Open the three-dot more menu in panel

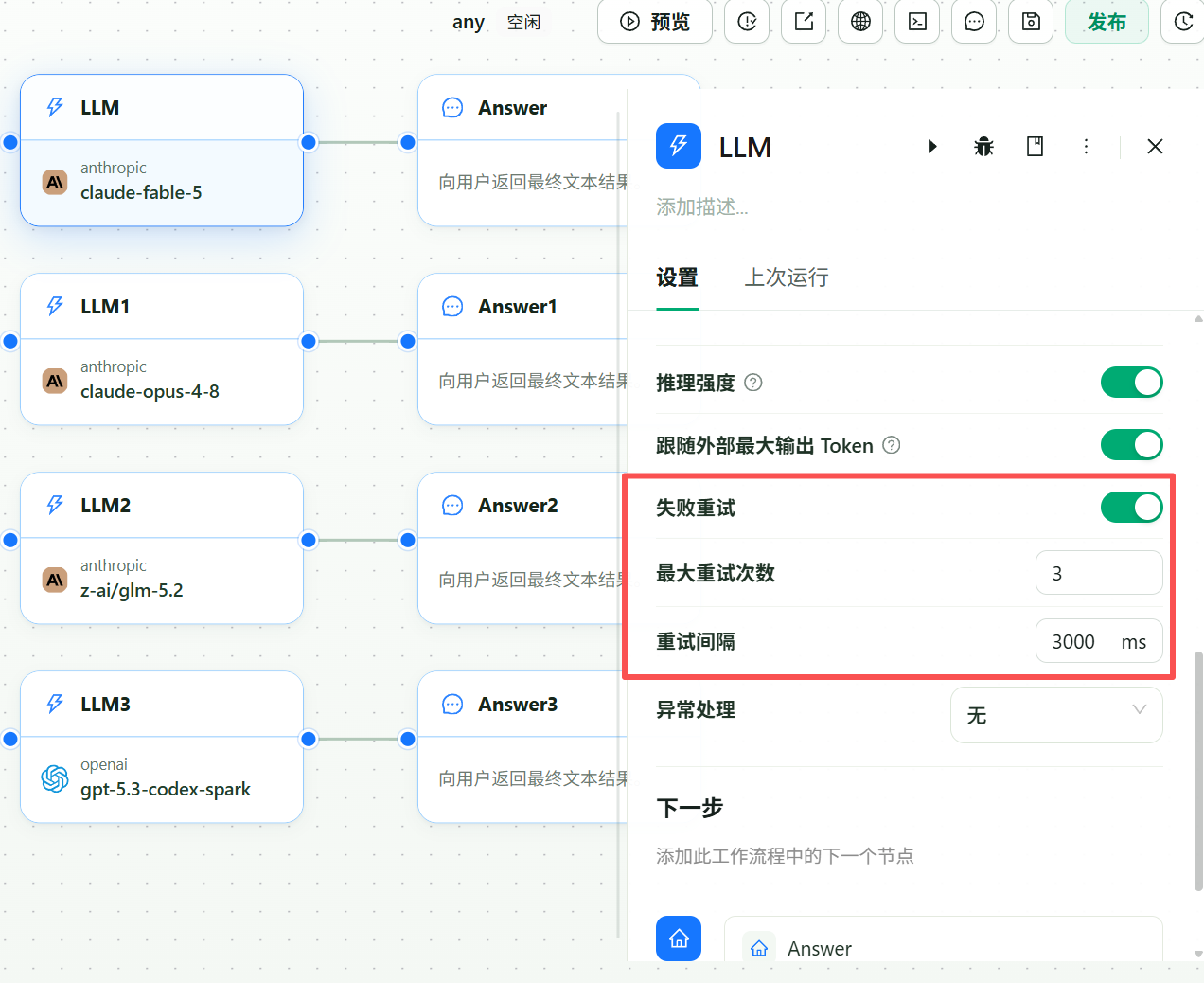pyautogui.click(x=1086, y=147)
